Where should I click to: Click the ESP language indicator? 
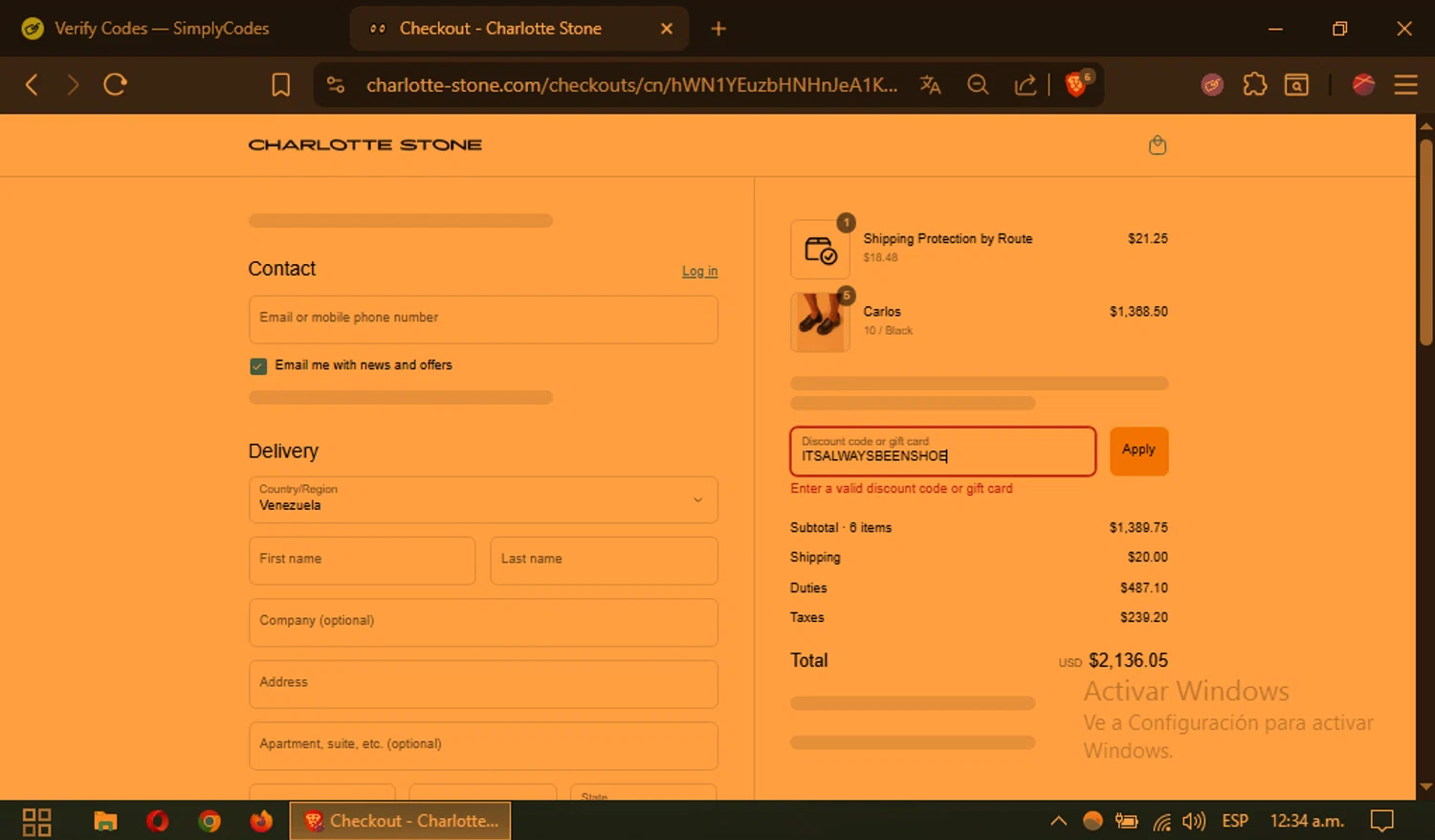[x=1235, y=821]
